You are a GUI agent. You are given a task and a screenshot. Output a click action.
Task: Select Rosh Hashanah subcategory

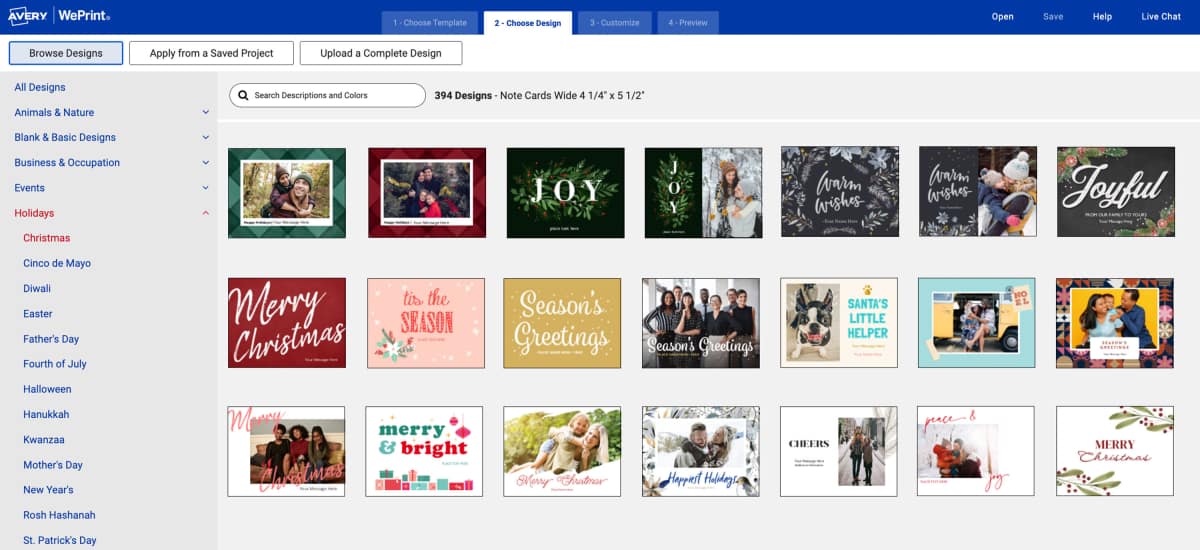click(x=60, y=515)
